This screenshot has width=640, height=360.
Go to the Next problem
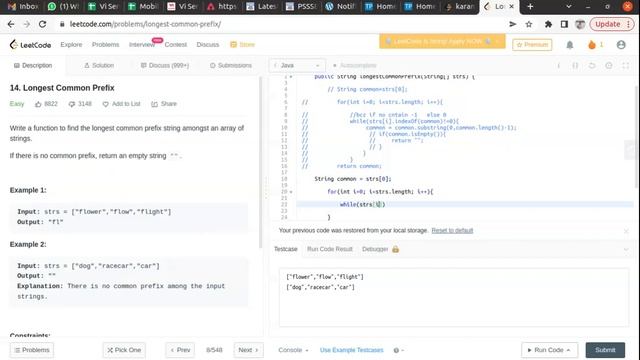[x=248, y=350]
